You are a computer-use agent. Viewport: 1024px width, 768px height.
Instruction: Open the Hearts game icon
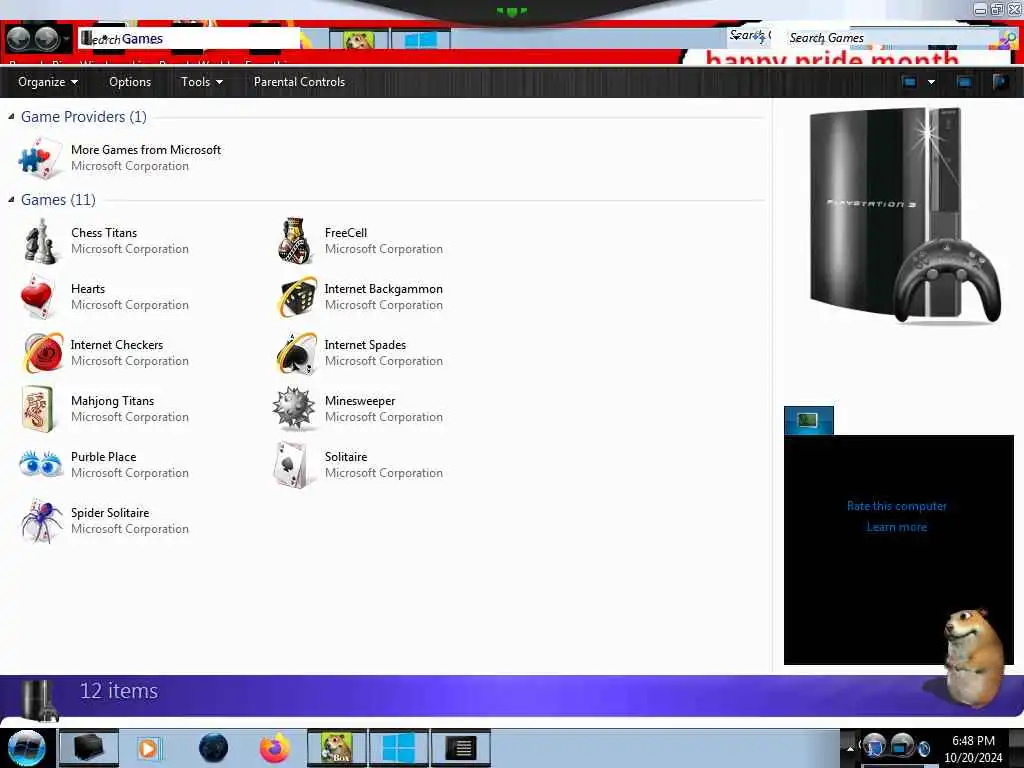click(x=37, y=296)
